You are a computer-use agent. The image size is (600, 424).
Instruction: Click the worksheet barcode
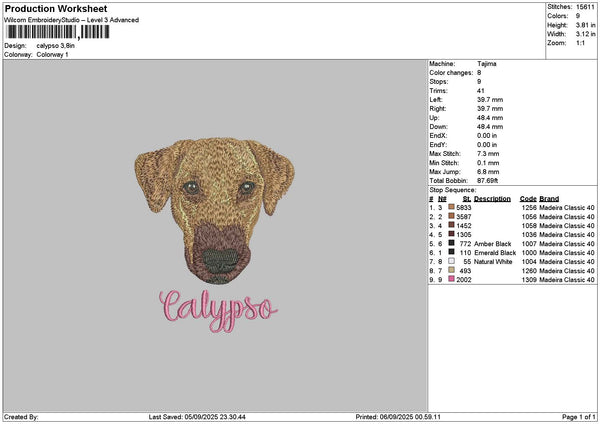[58, 32]
